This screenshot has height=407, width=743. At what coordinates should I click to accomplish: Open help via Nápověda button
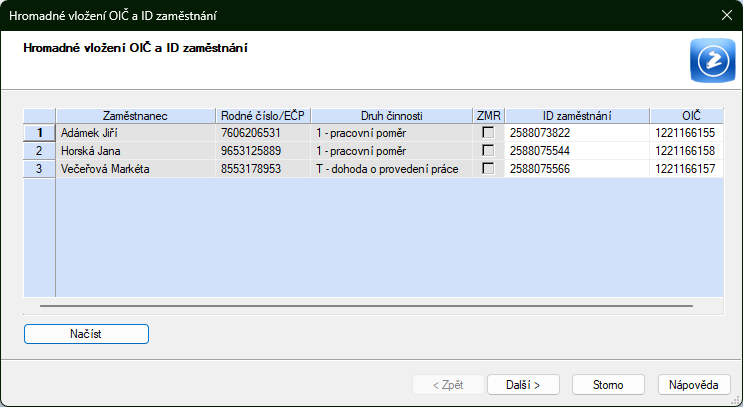point(694,384)
